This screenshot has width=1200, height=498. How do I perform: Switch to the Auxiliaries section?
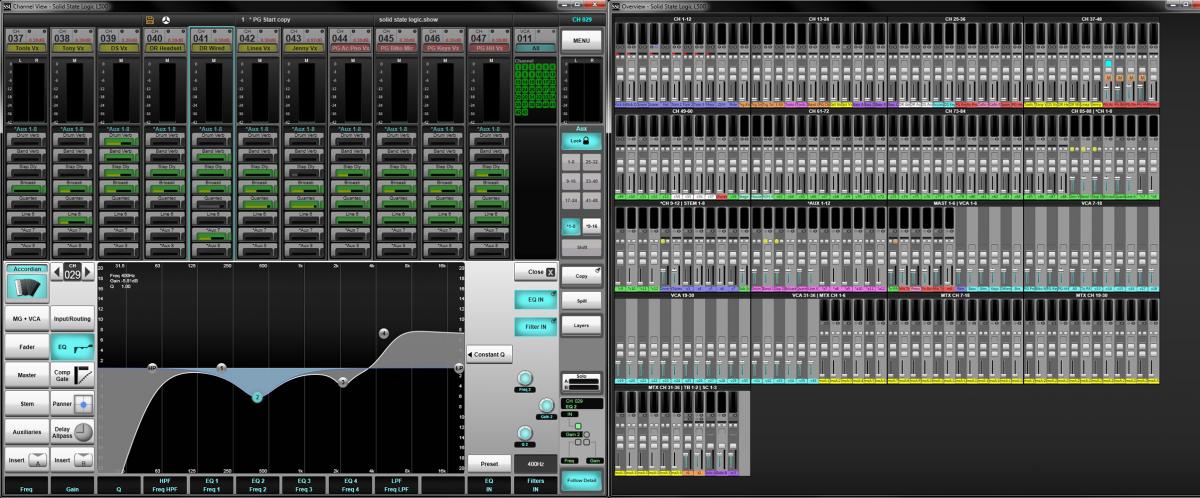tap(24, 432)
